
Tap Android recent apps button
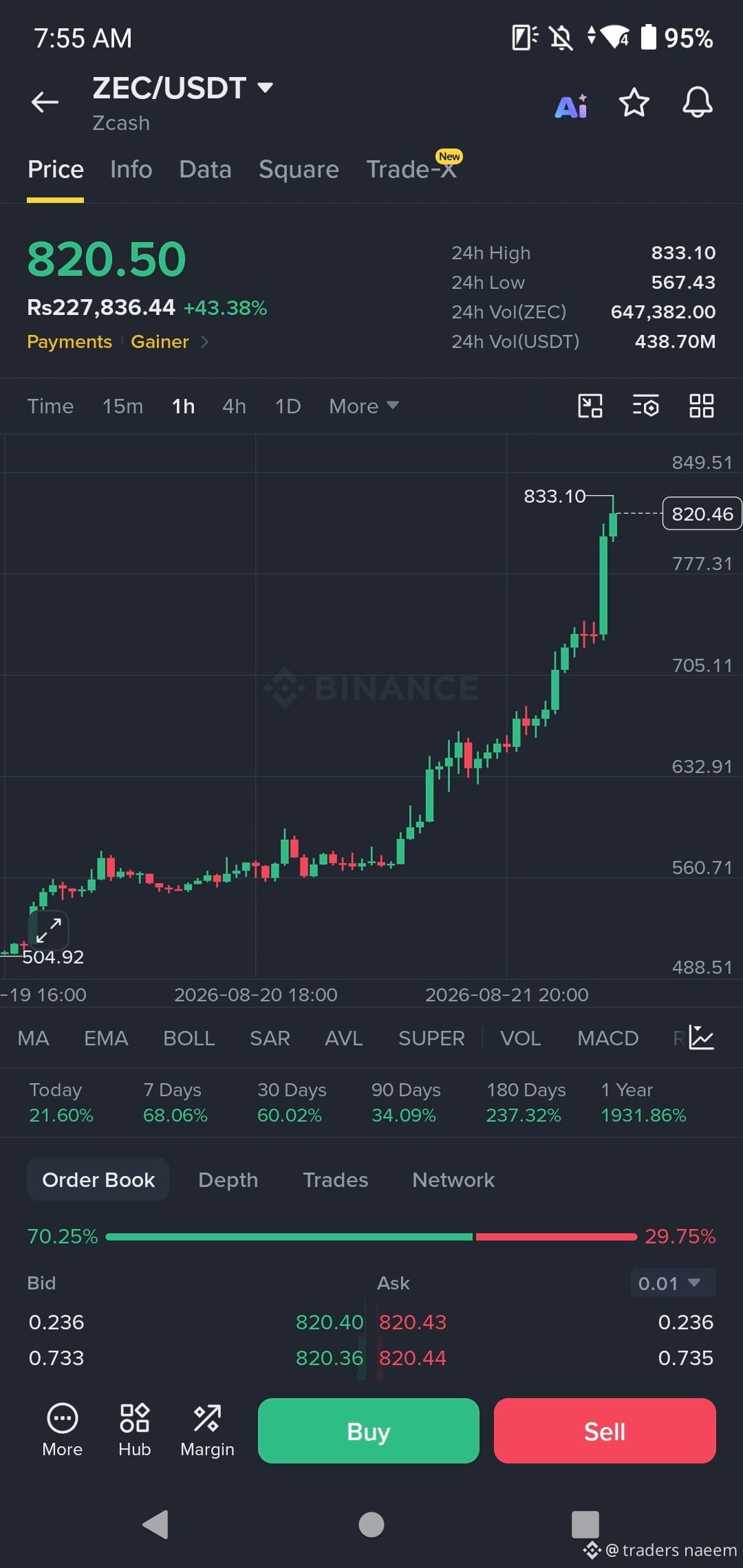click(x=585, y=1525)
